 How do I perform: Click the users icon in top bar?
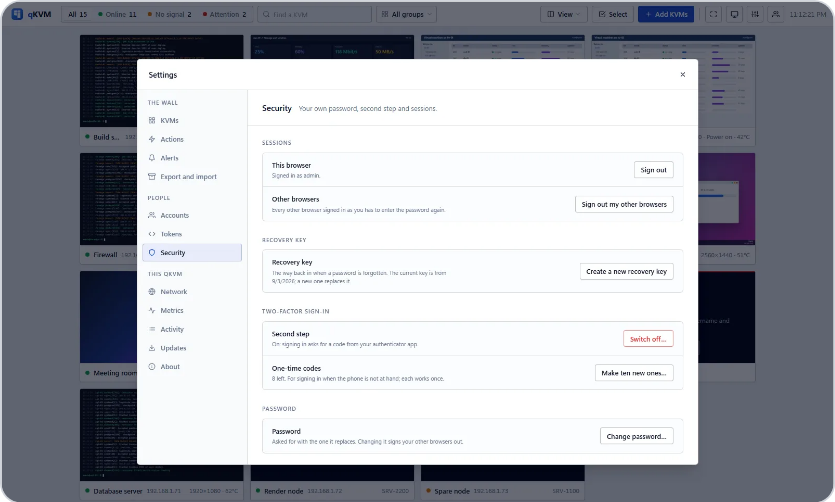(x=776, y=14)
